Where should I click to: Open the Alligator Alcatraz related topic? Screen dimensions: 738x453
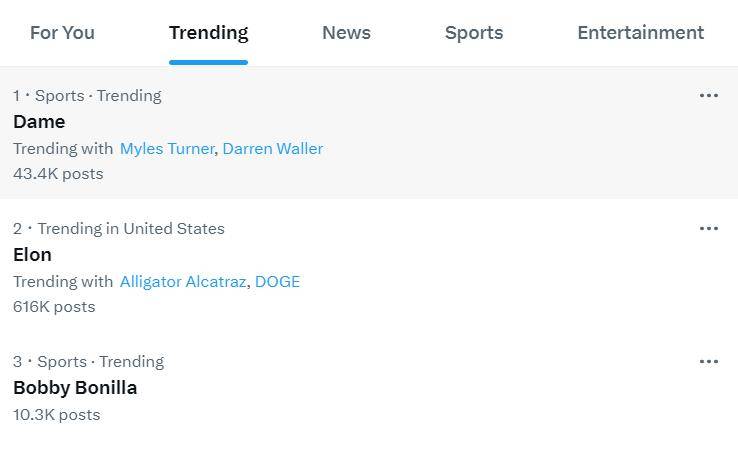[x=182, y=282]
